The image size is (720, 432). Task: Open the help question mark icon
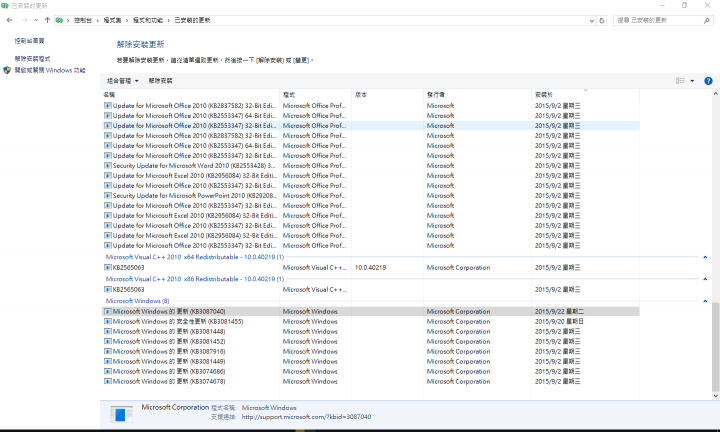(708, 81)
